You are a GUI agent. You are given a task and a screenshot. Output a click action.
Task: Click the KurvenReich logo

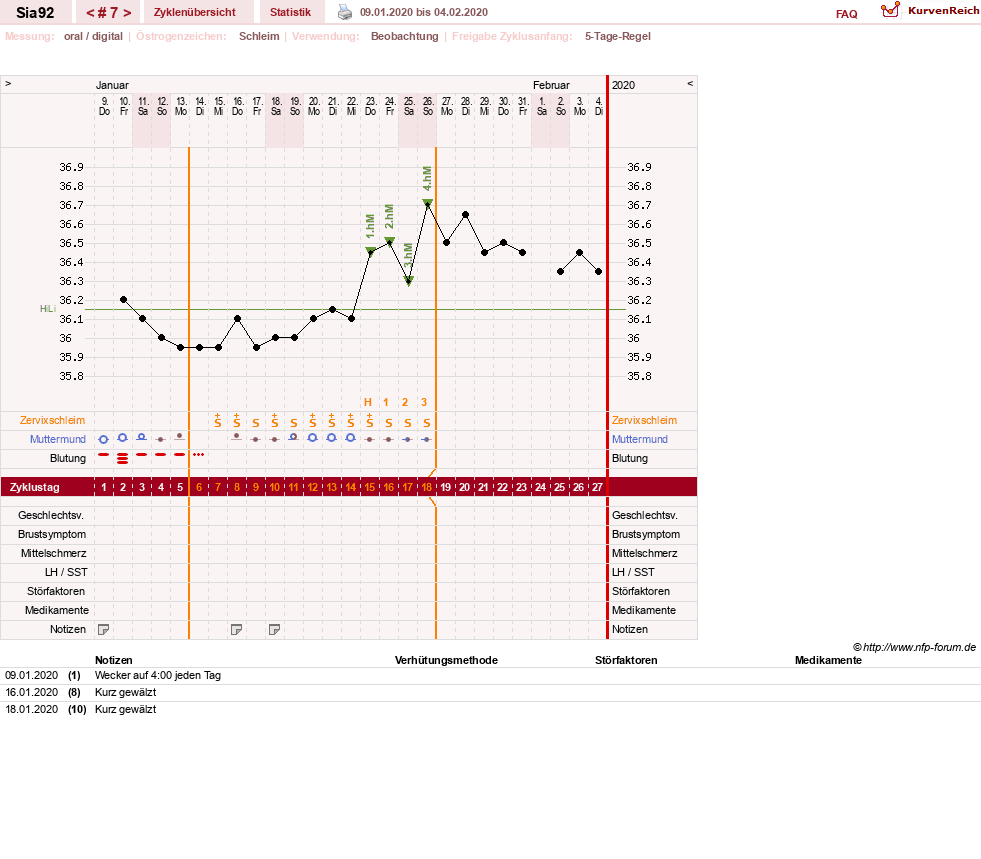tap(930, 11)
